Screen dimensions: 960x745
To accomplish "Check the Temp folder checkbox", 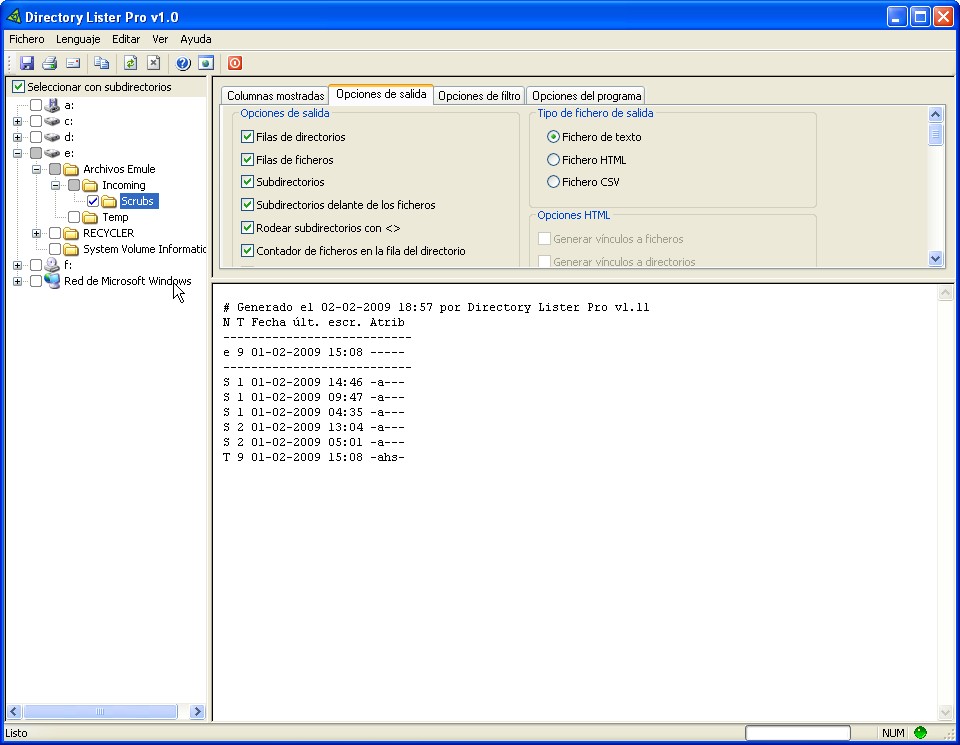I will 73,217.
